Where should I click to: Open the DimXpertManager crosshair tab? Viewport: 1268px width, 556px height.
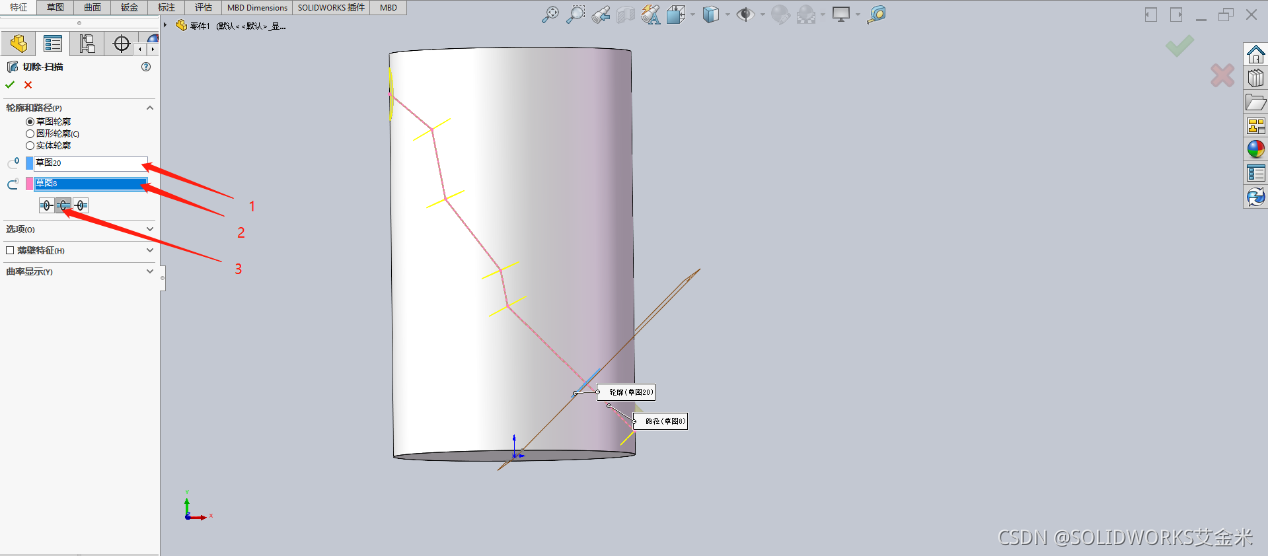122,43
